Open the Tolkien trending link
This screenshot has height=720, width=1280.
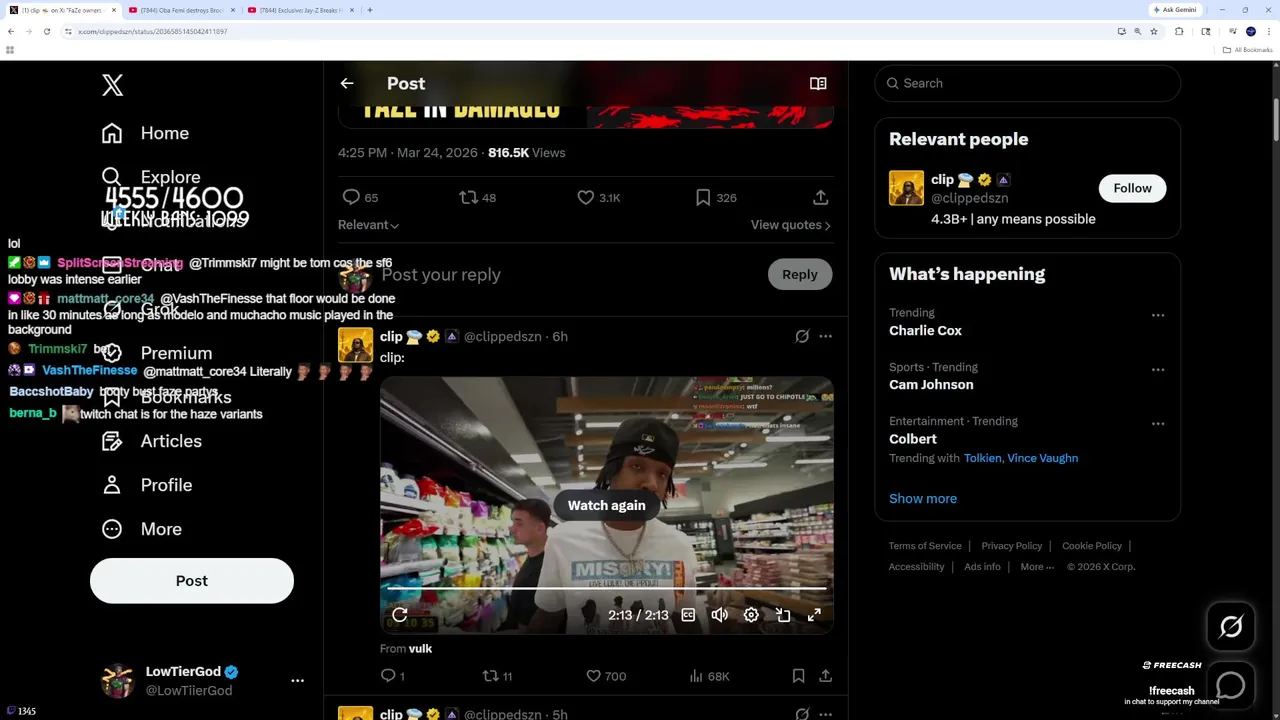982,458
